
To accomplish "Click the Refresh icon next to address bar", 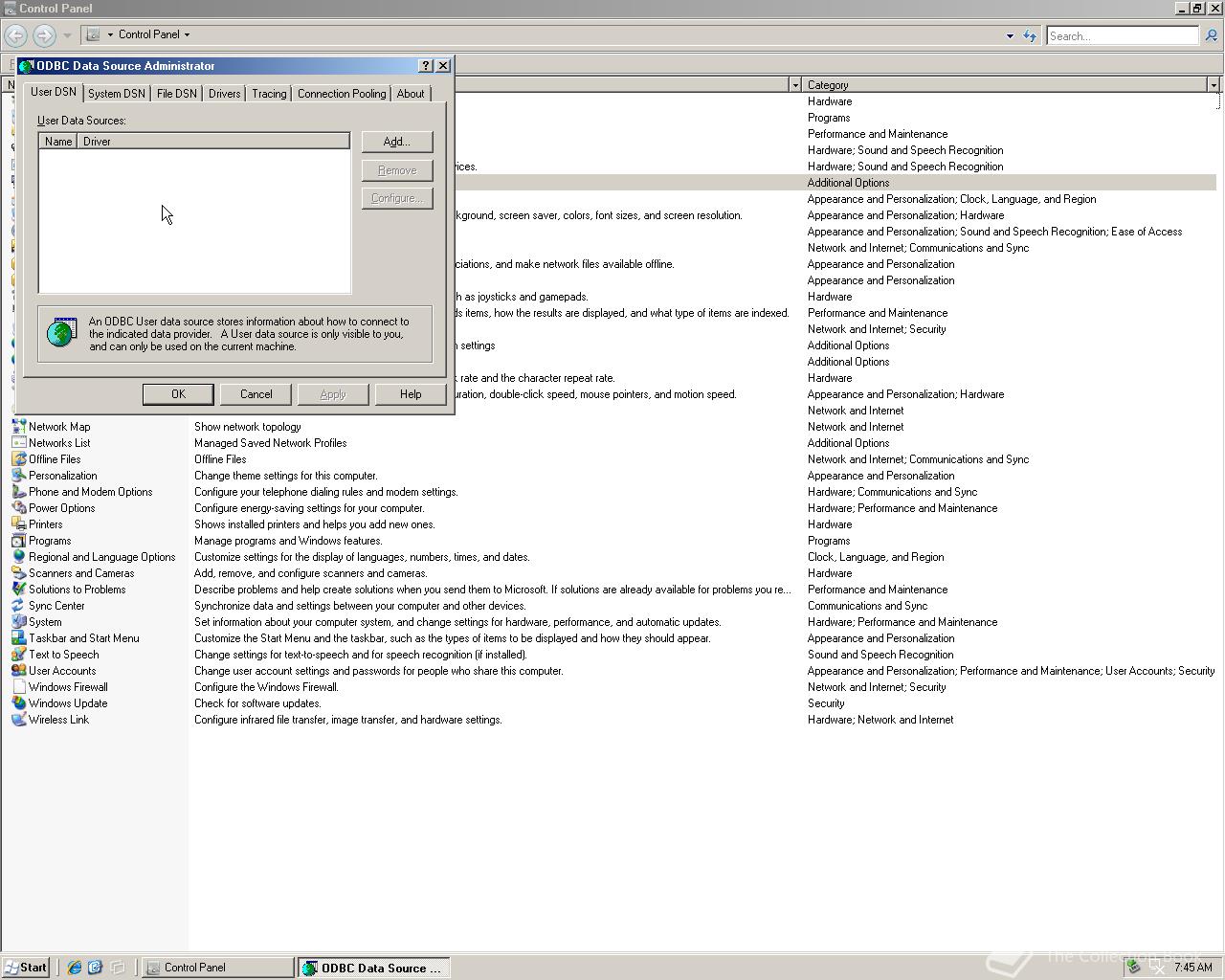I will 1030,35.
